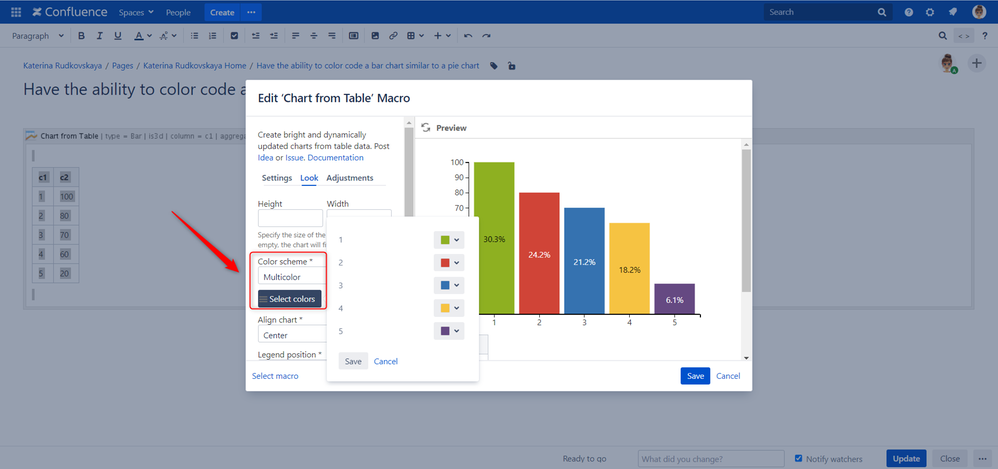Viewport: 998px width, 469px height.
Task: Align text left
Action: pyautogui.click(x=295, y=36)
